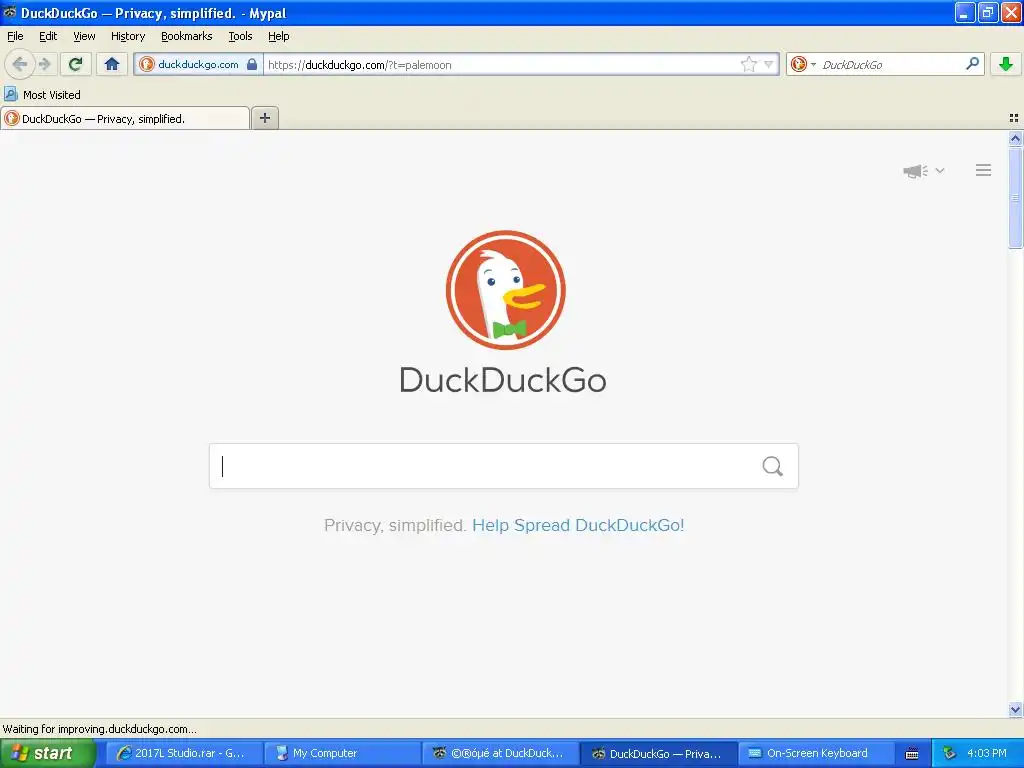Click the scrollbar up arrow
Screen dimensions: 1024x768
pos(1015,138)
